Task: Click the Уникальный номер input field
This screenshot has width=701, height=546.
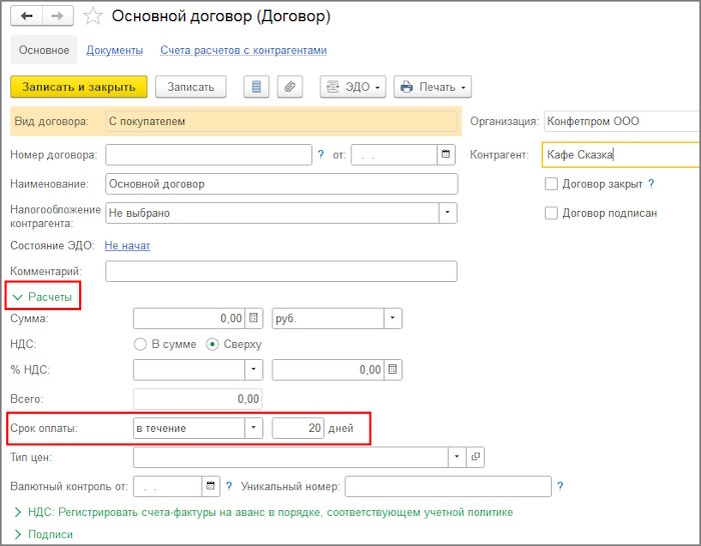Action: tap(448, 486)
